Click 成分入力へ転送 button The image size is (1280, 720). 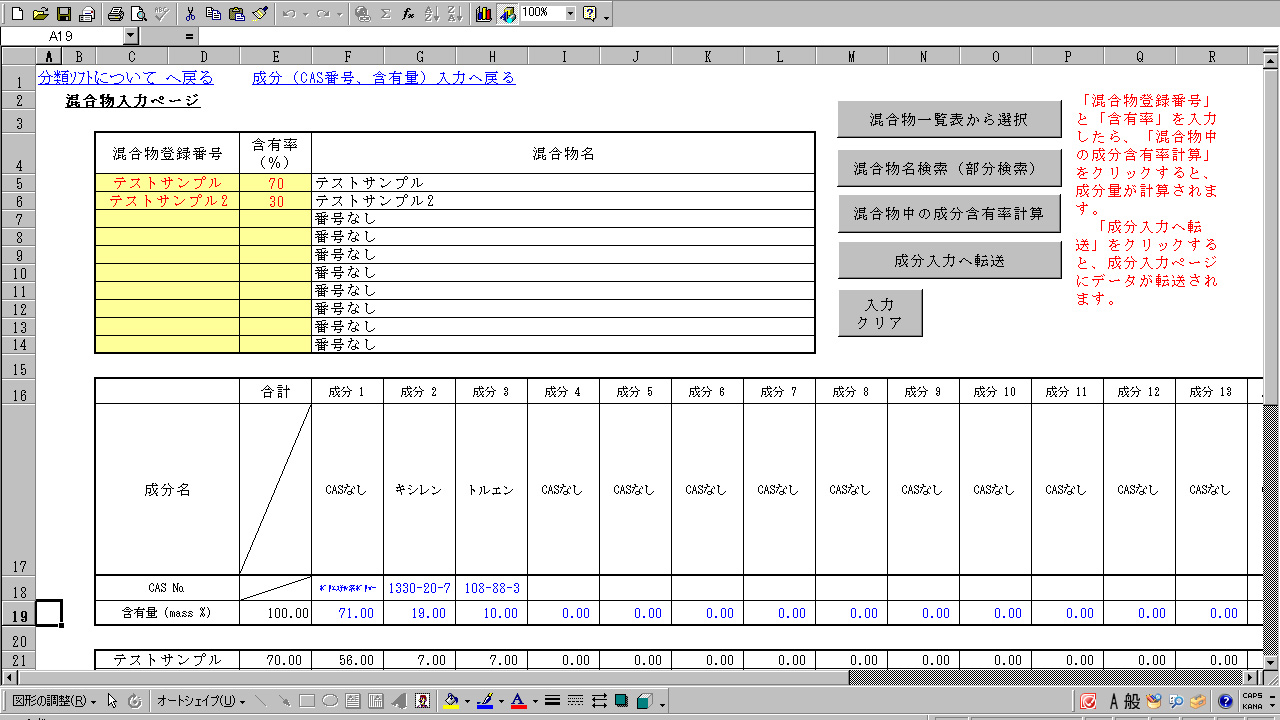point(948,260)
